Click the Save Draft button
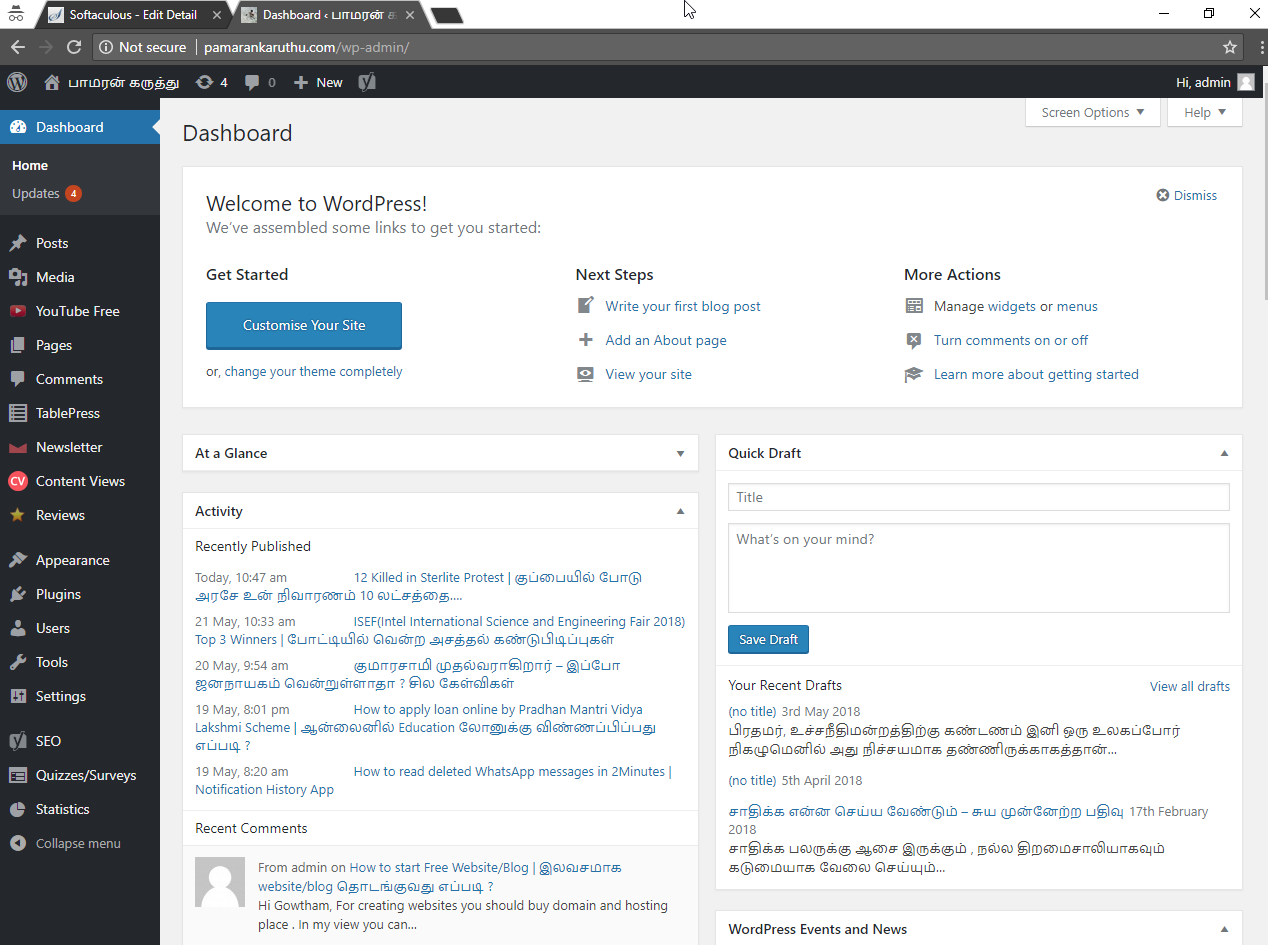 tap(768, 639)
